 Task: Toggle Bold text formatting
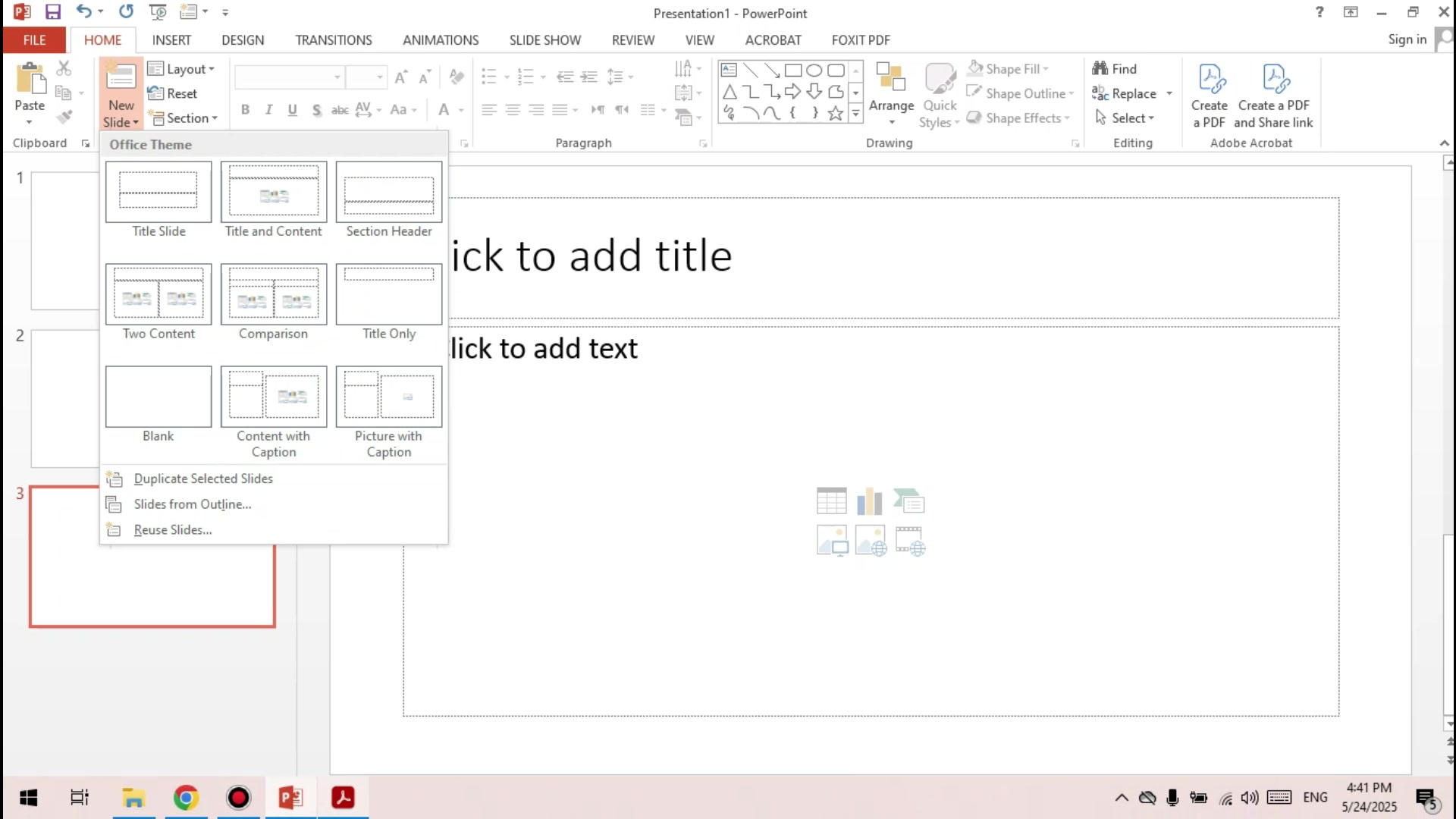(245, 110)
